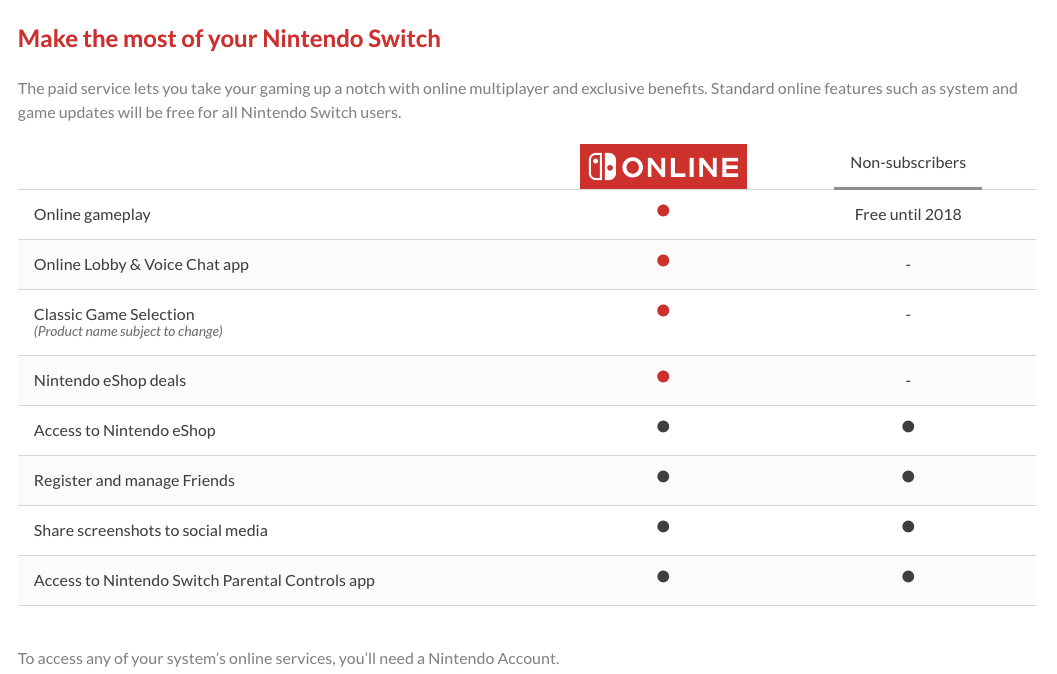Click 'Make the most of your Nintendo Switch' heading
Screen dimensions: 1057x674
pyautogui.click(x=229, y=39)
